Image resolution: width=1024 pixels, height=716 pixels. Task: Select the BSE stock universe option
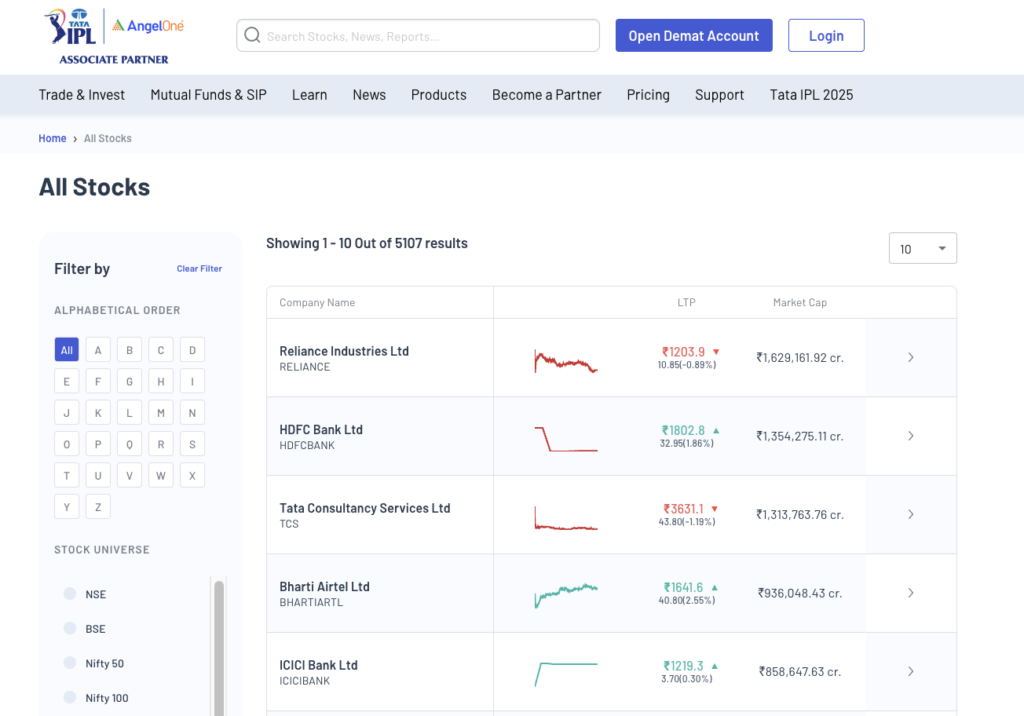[70, 628]
